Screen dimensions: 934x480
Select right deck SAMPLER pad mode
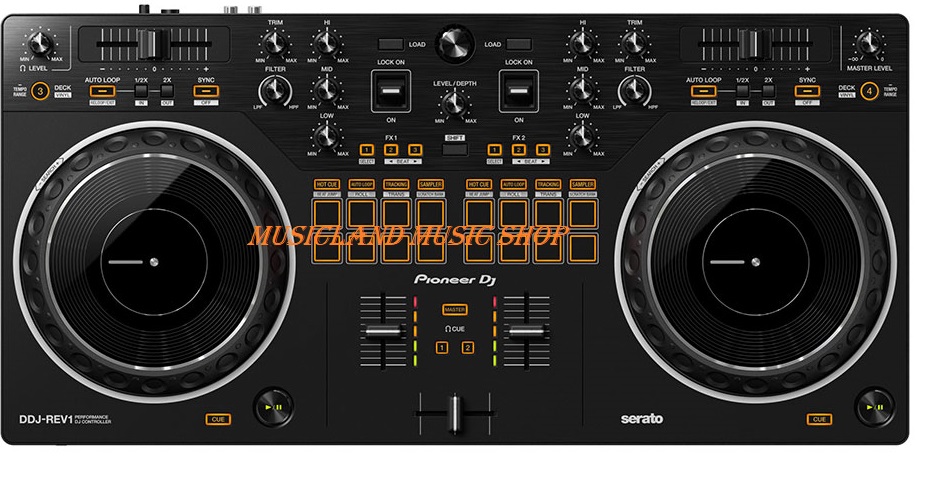point(583,185)
